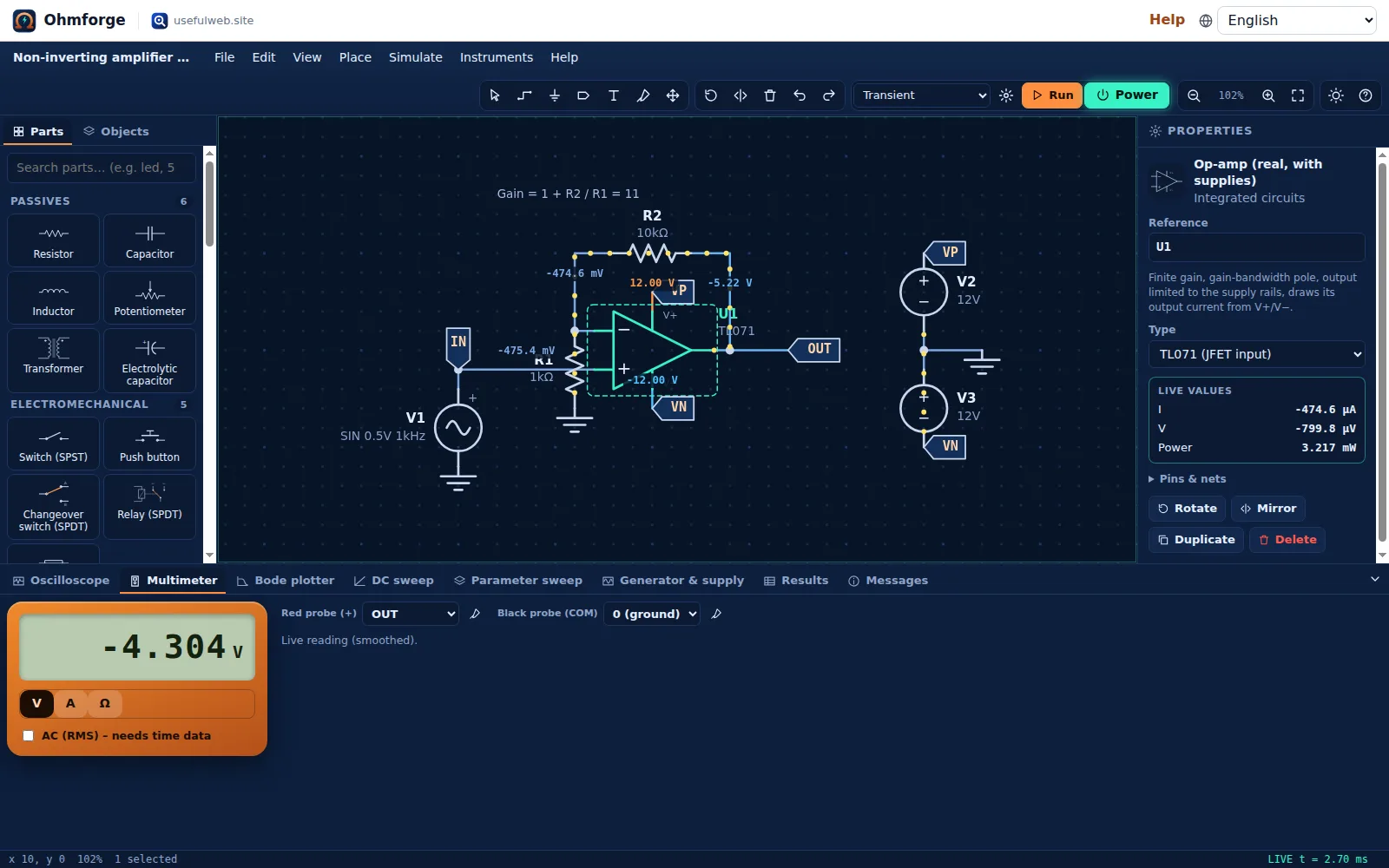Zoom in the schematic

point(1268,95)
